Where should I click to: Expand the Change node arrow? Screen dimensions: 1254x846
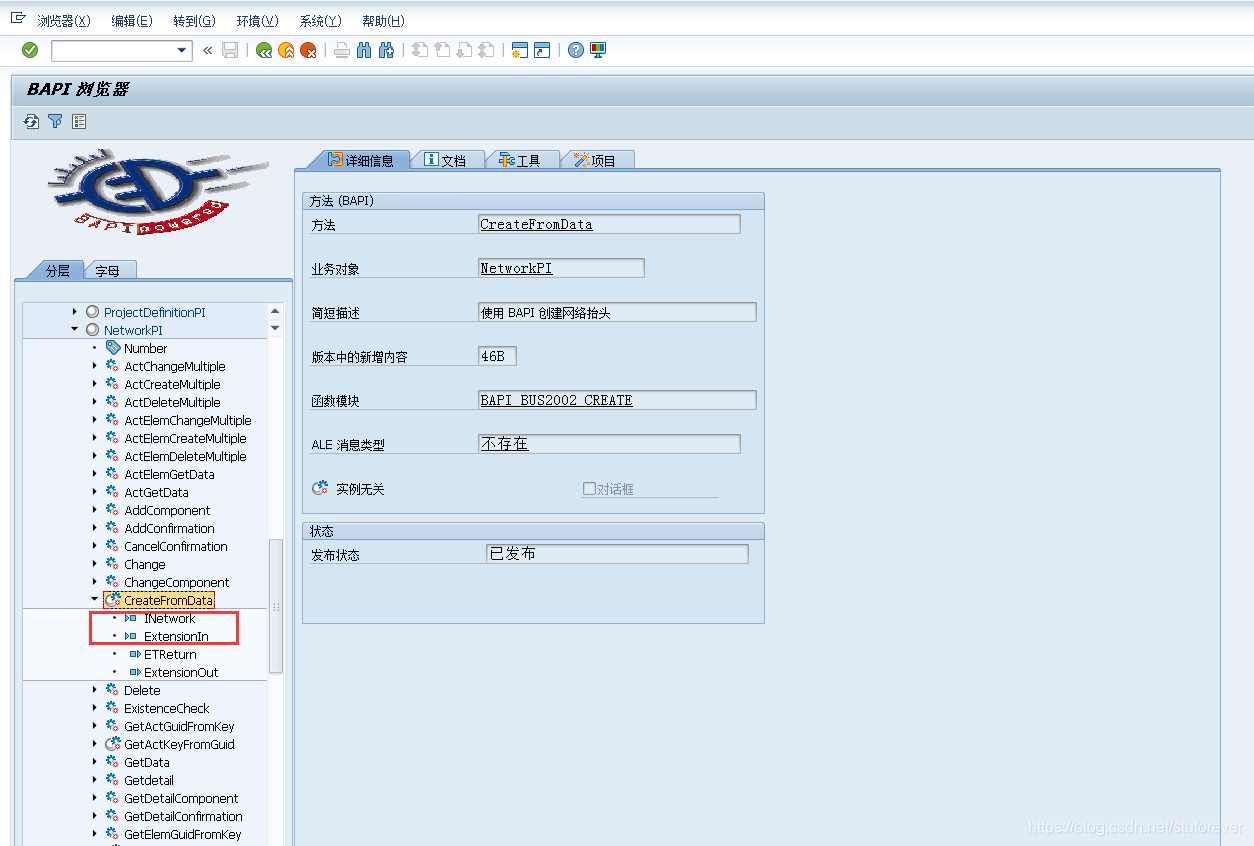(x=95, y=564)
